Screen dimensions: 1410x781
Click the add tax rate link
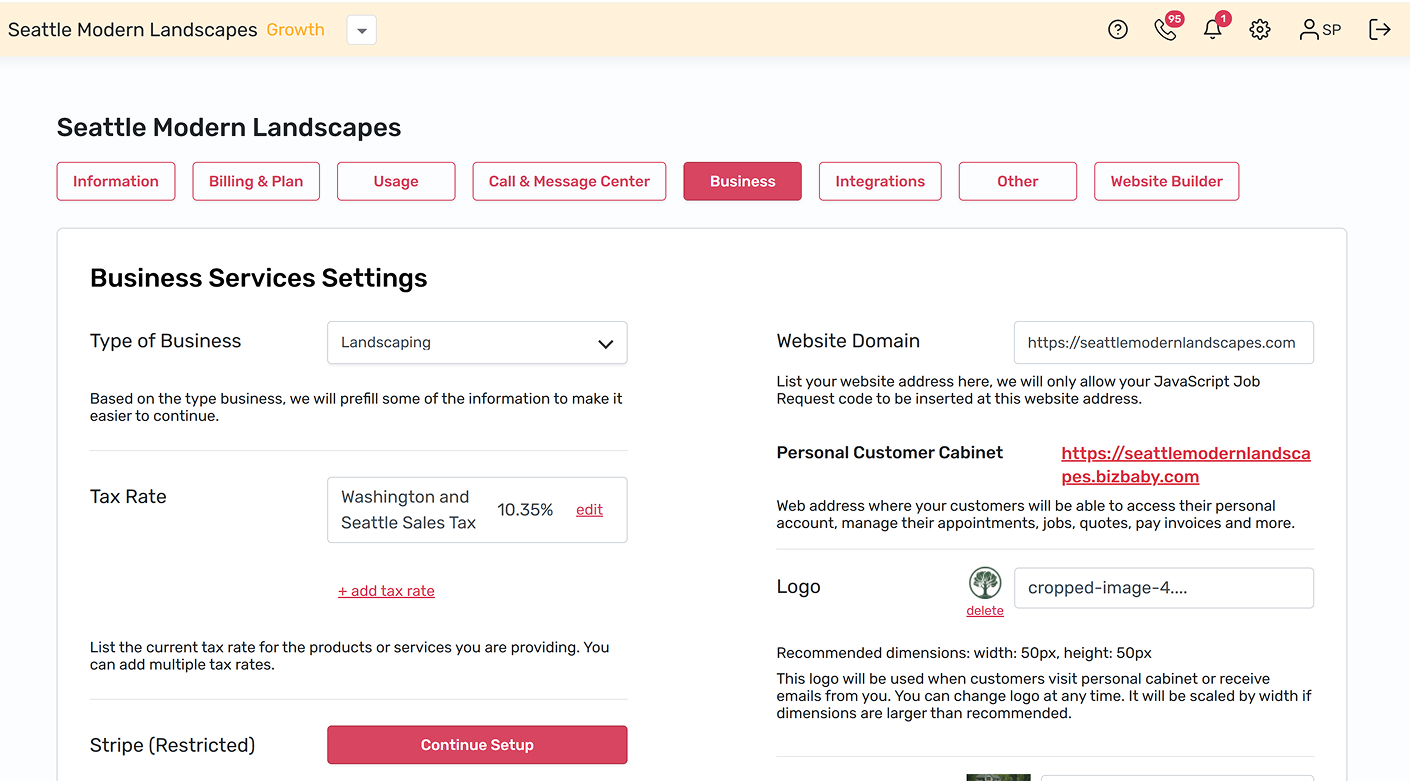pyautogui.click(x=386, y=591)
